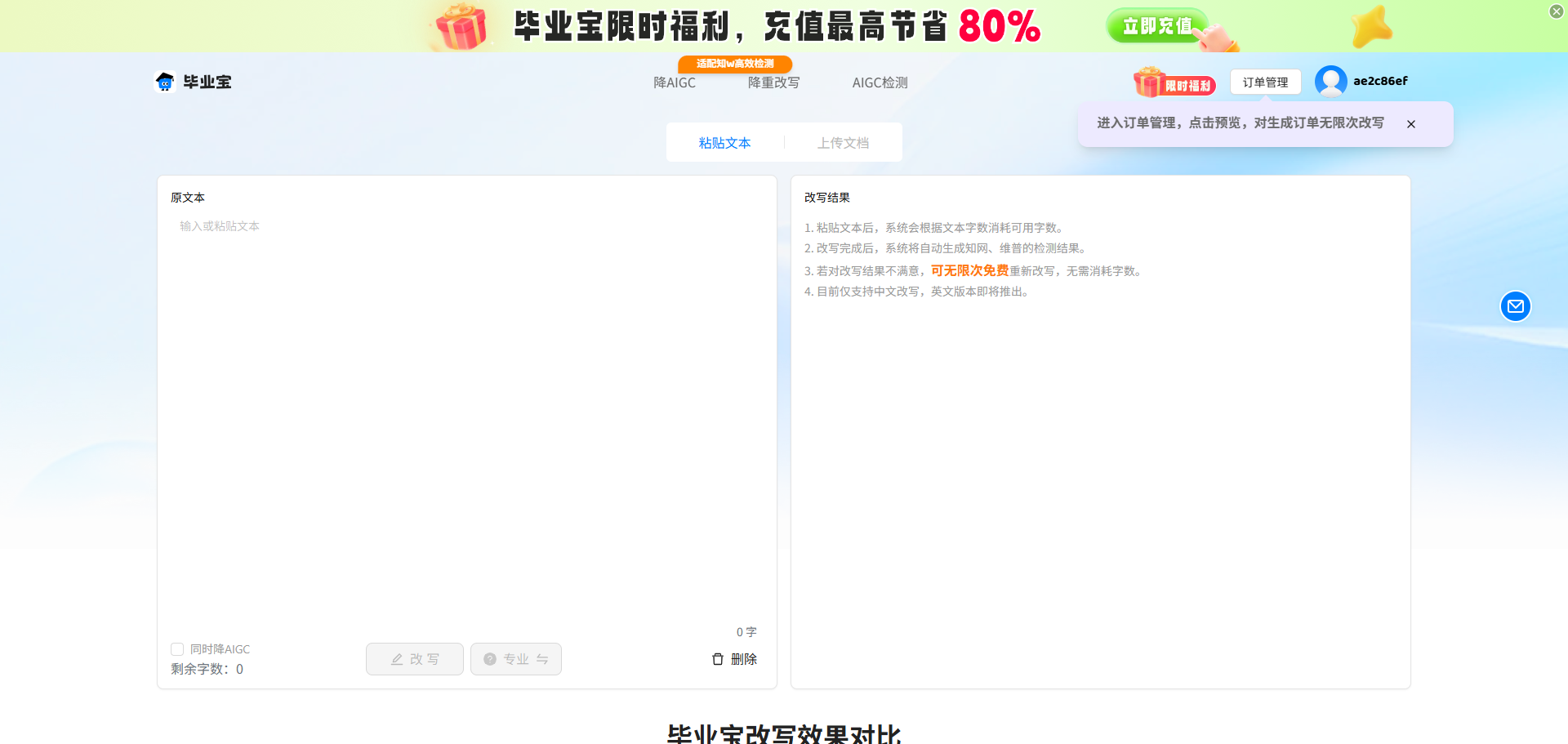Click the yellow star in banner

[1372, 27]
